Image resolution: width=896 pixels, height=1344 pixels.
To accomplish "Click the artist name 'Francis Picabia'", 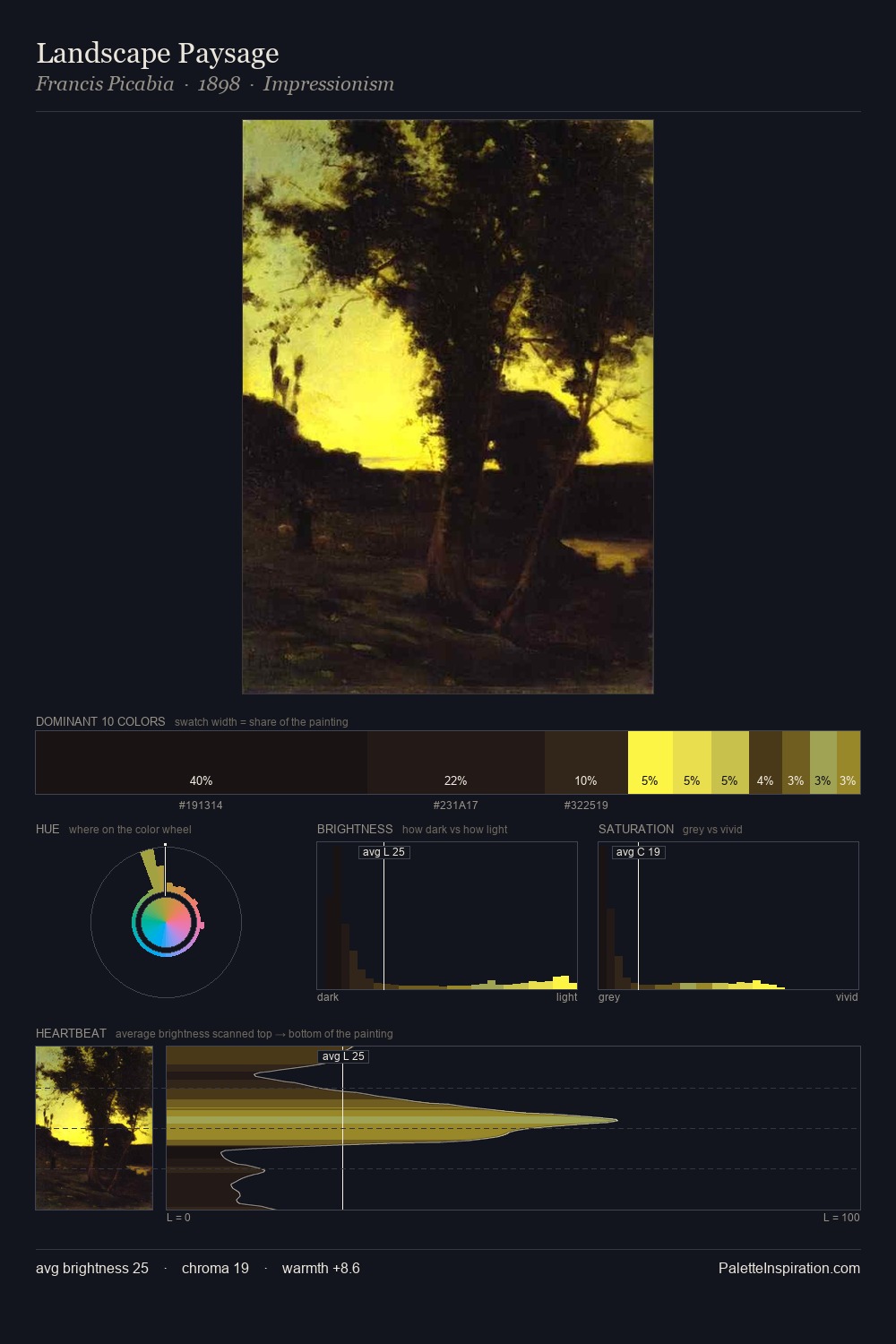I will point(105,84).
